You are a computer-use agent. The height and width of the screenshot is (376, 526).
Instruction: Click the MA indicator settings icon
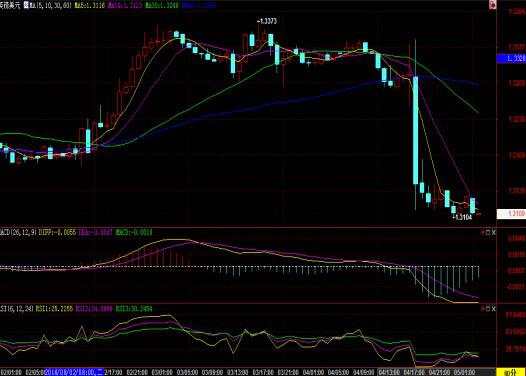26,5
